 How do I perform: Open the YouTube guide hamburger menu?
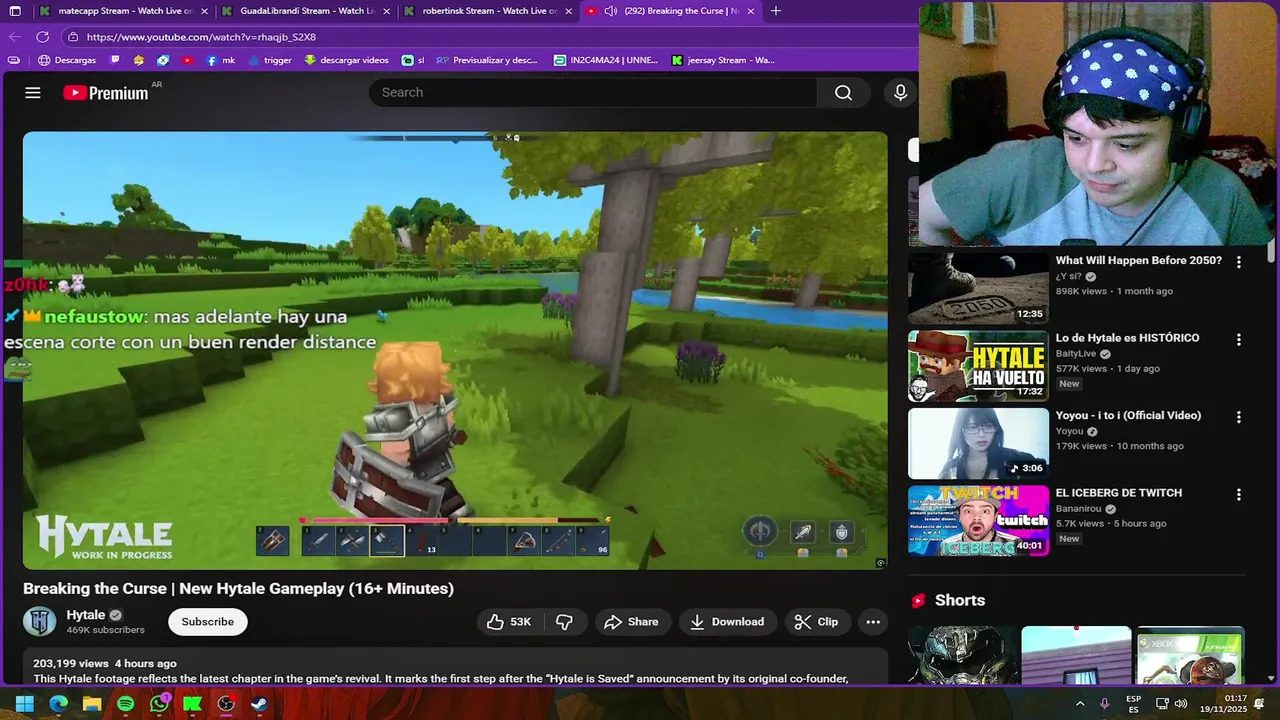[x=33, y=92]
